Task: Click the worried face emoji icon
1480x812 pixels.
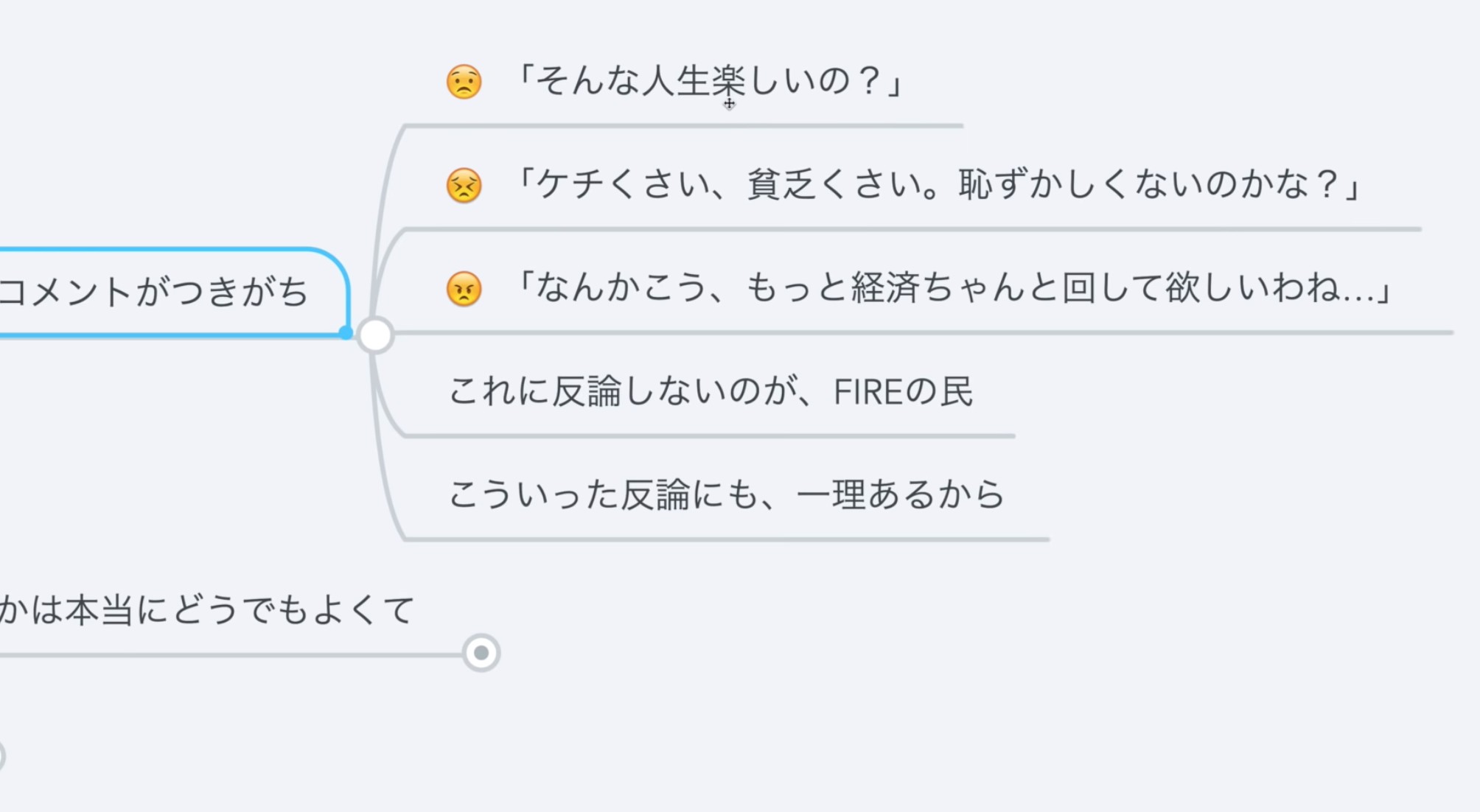Action: 464,81
